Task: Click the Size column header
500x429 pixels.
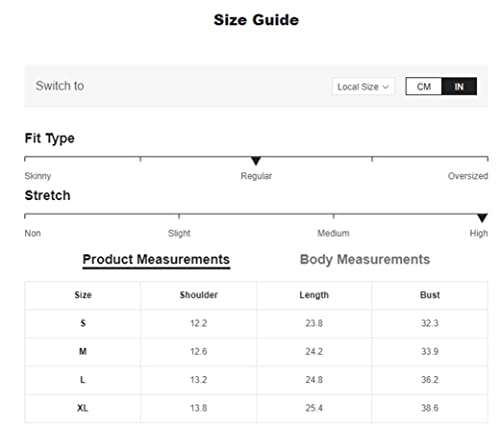Action: 83,295
